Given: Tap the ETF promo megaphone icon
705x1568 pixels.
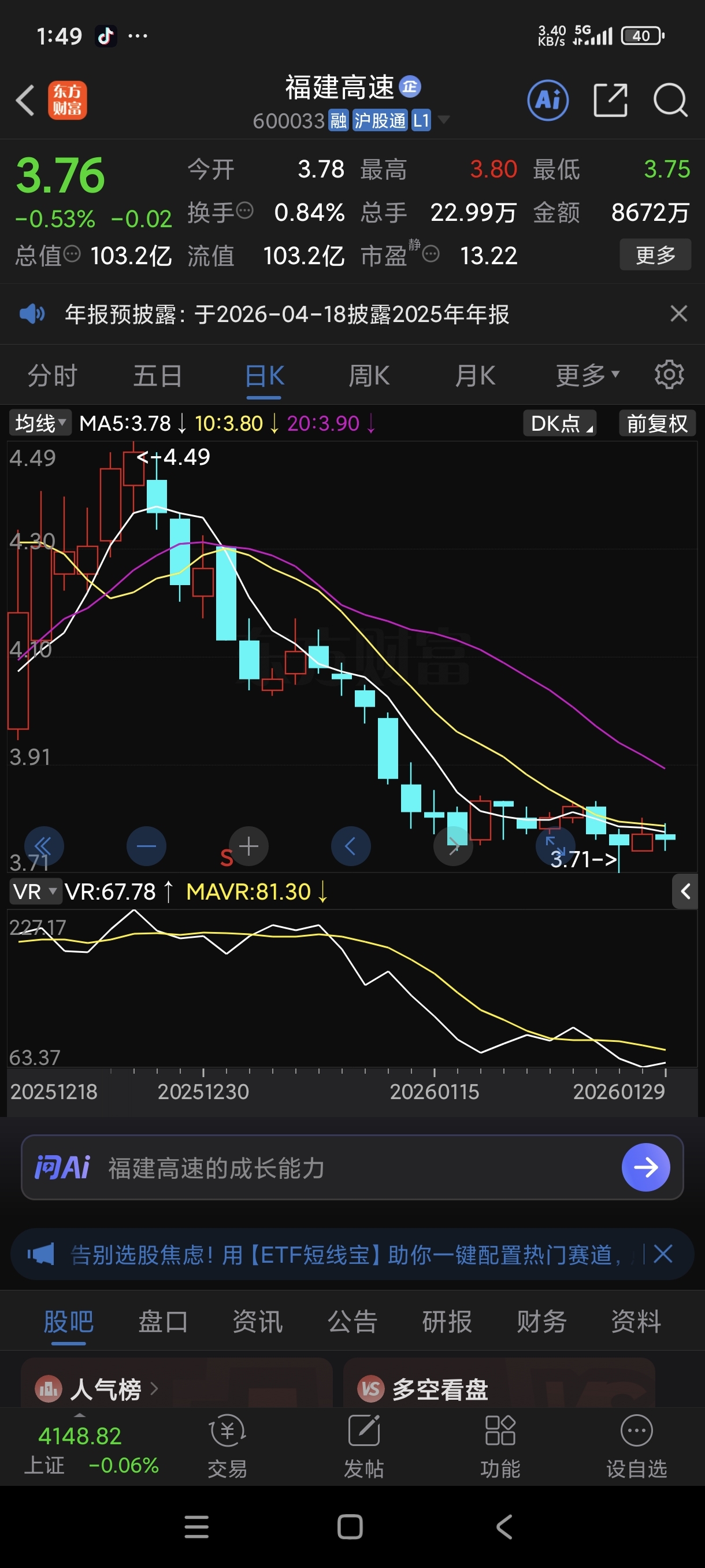Looking at the screenshot, I should (41, 1254).
